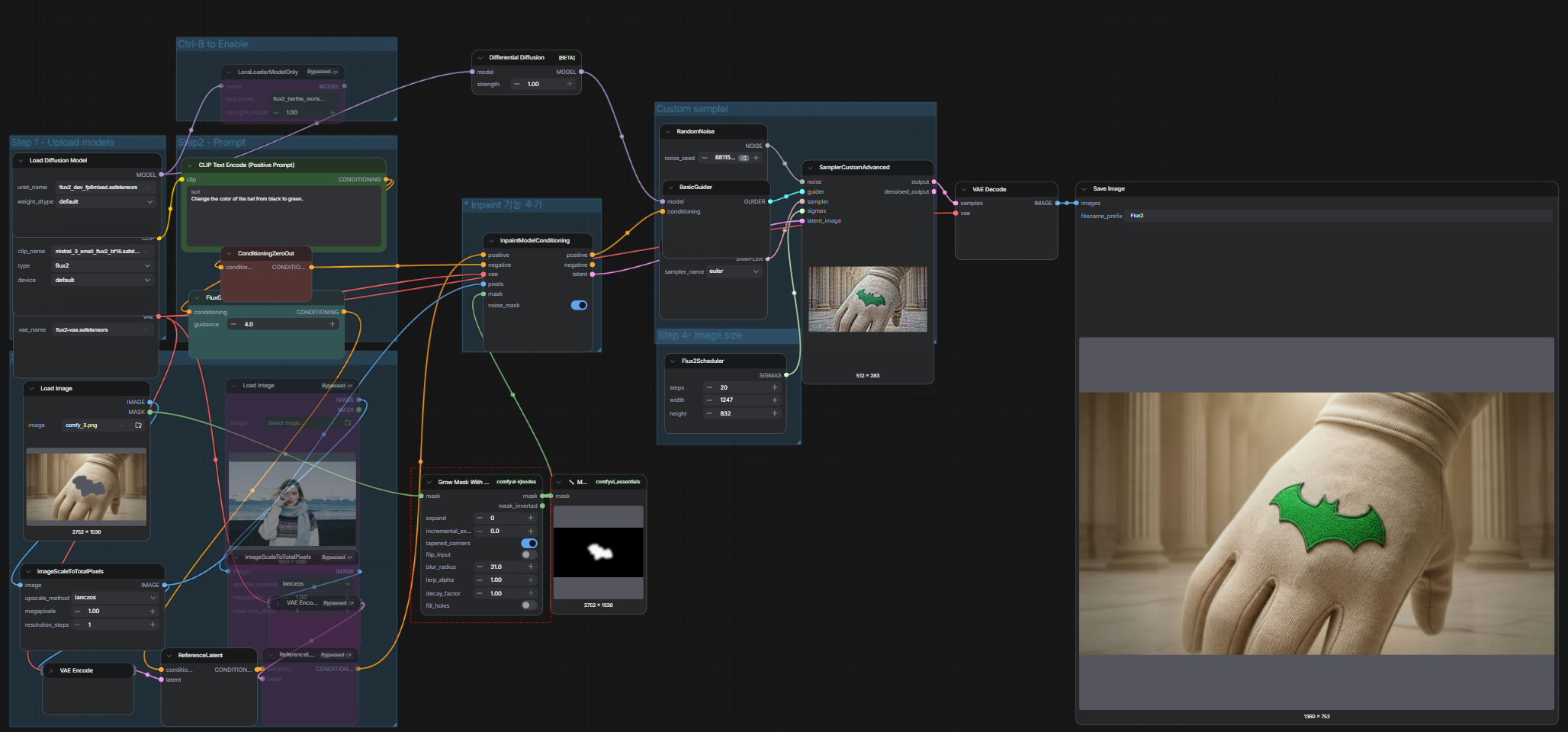The width and height of the screenshot is (1568, 732).
Task: Toggle tapered_corners switch off
Action: coord(529,543)
